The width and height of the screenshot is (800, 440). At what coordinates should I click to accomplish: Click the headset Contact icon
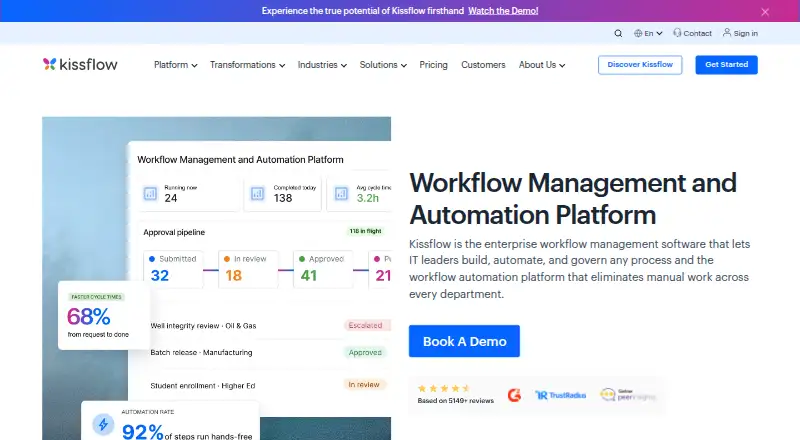pos(677,33)
